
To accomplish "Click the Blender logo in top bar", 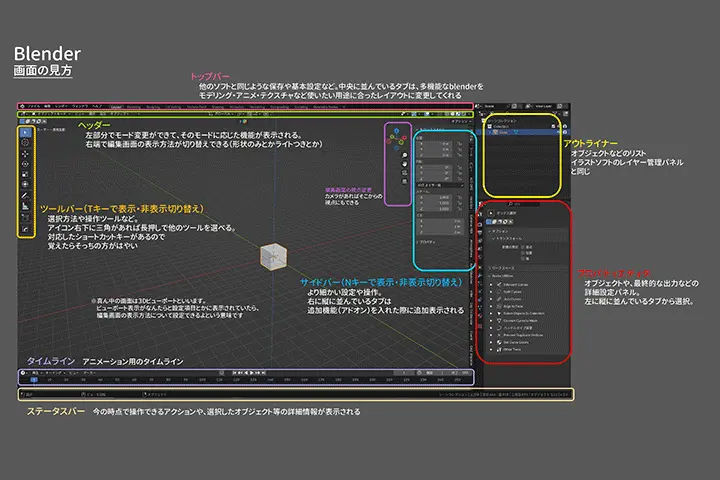I will click(22, 107).
